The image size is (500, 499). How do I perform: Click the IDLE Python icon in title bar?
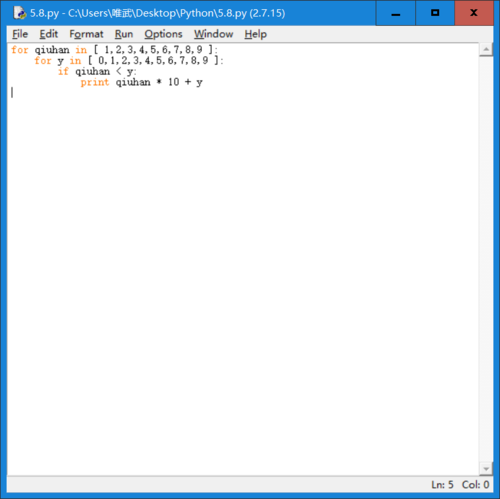(x=20, y=13)
